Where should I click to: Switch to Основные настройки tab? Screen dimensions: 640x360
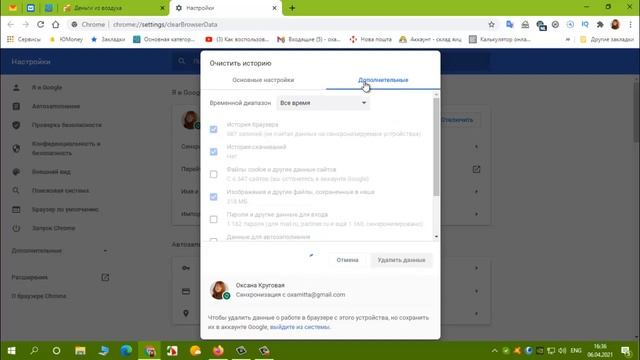click(x=263, y=80)
